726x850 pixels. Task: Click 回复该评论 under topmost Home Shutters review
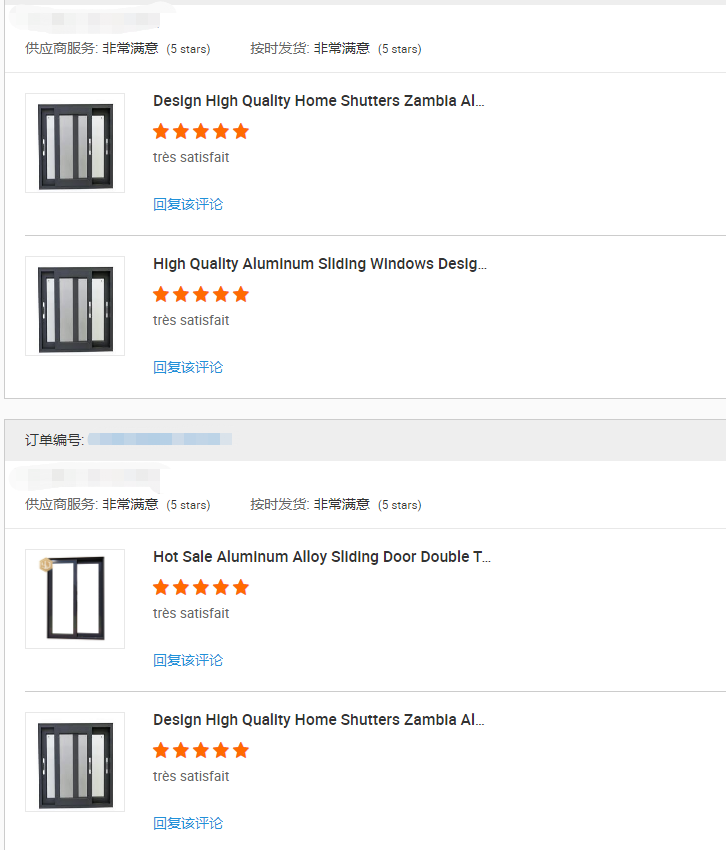pos(188,204)
